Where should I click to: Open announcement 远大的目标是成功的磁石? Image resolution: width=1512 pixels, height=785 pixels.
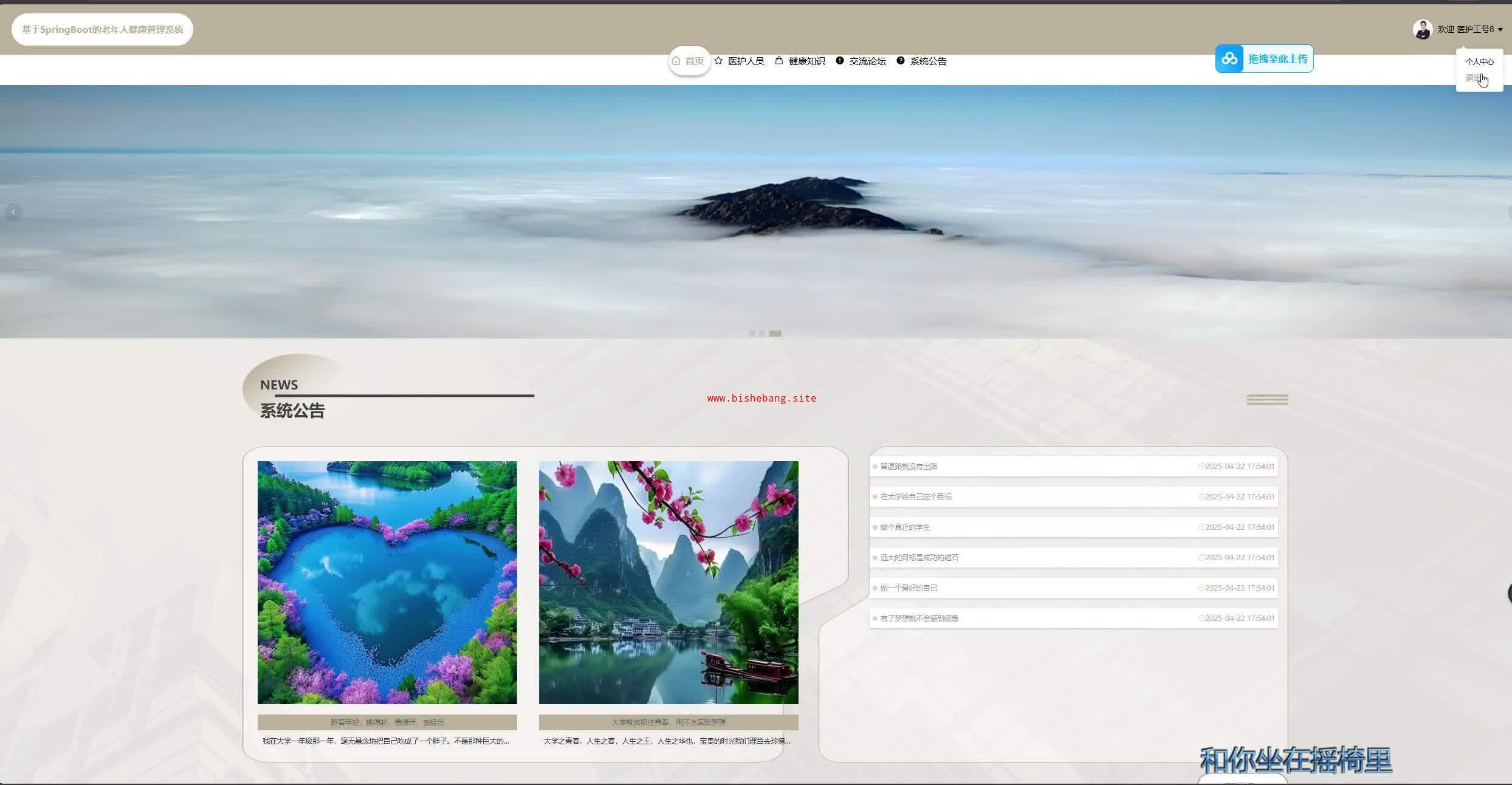919,557
